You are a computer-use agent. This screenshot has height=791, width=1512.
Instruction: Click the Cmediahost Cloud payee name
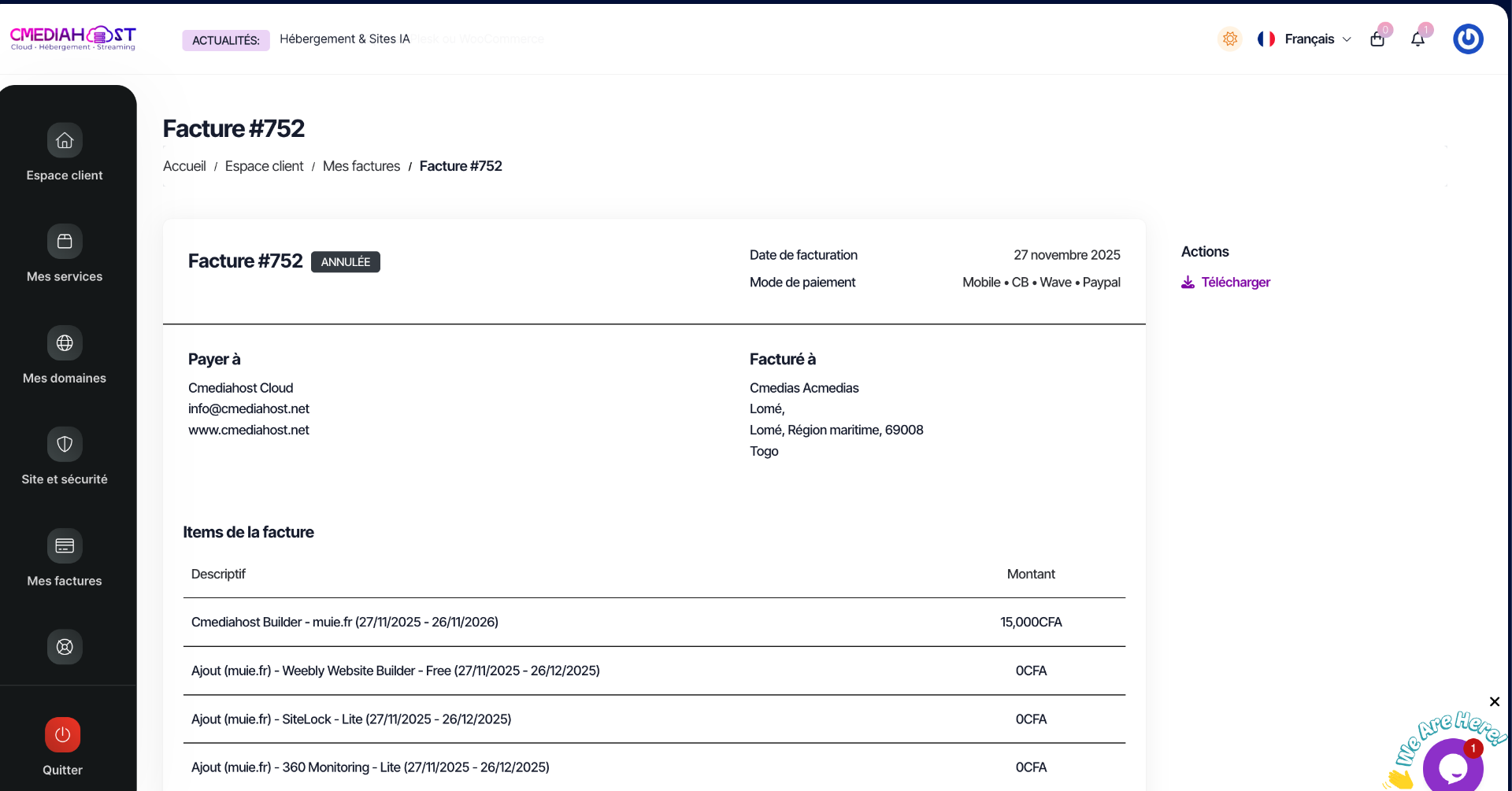(x=241, y=388)
